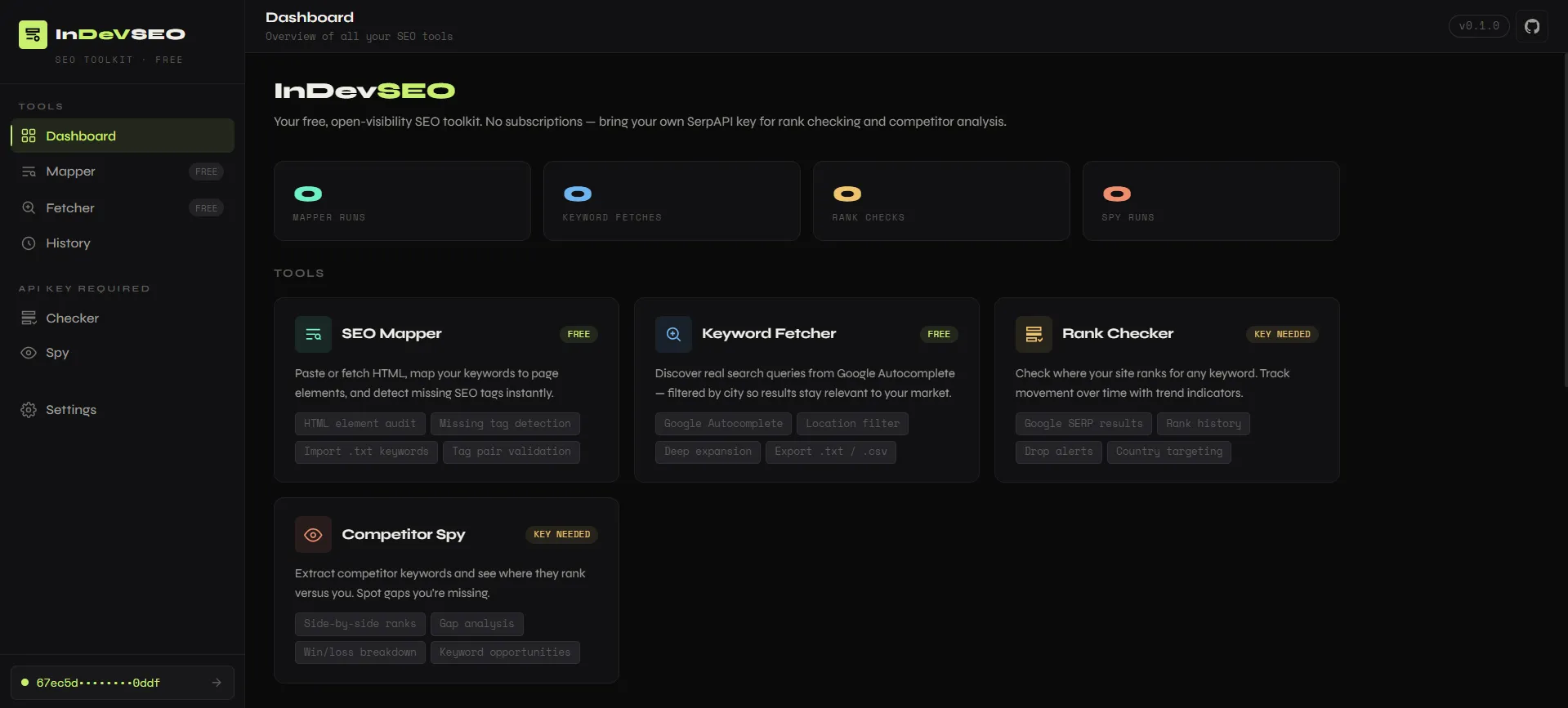The width and height of the screenshot is (1568, 708).
Task: Open the SEO Mapper tool card title
Action: 391,333
